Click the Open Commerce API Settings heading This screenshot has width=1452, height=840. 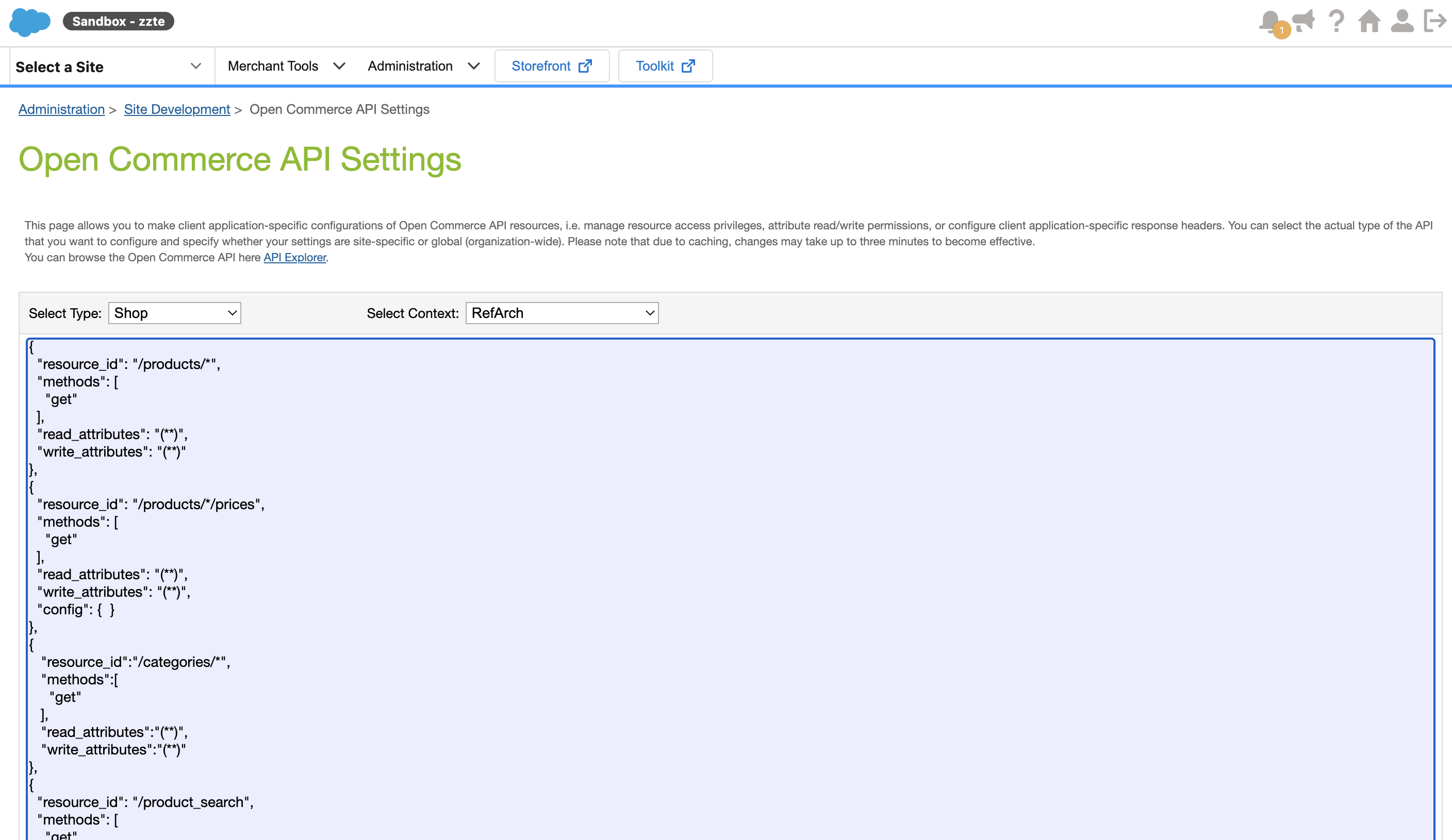point(240,159)
